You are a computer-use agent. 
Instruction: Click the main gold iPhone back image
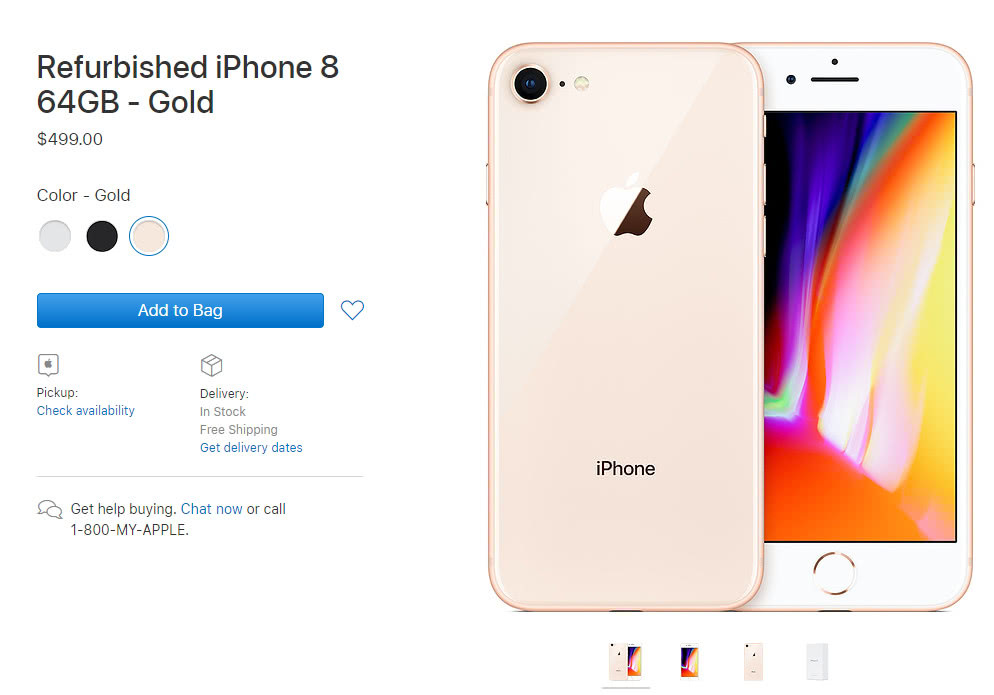click(x=625, y=327)
